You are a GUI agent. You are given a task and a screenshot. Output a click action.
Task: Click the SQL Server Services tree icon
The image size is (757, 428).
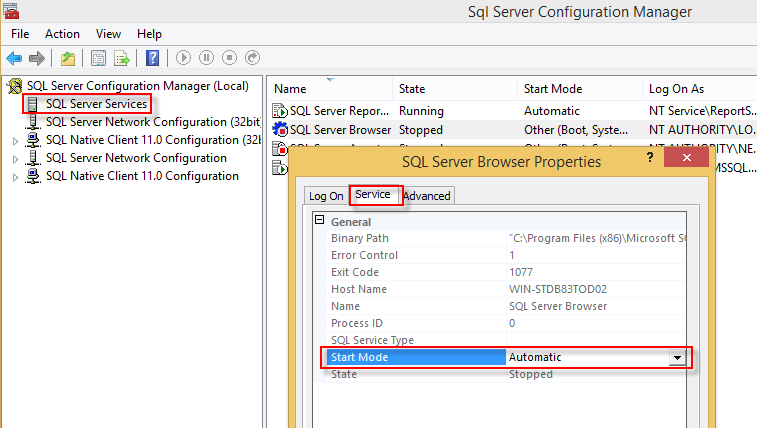tap(33, 104)
